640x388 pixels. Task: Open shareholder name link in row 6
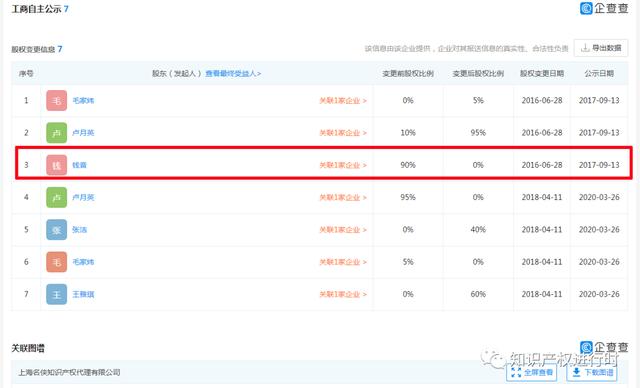(x=83, y=262)
